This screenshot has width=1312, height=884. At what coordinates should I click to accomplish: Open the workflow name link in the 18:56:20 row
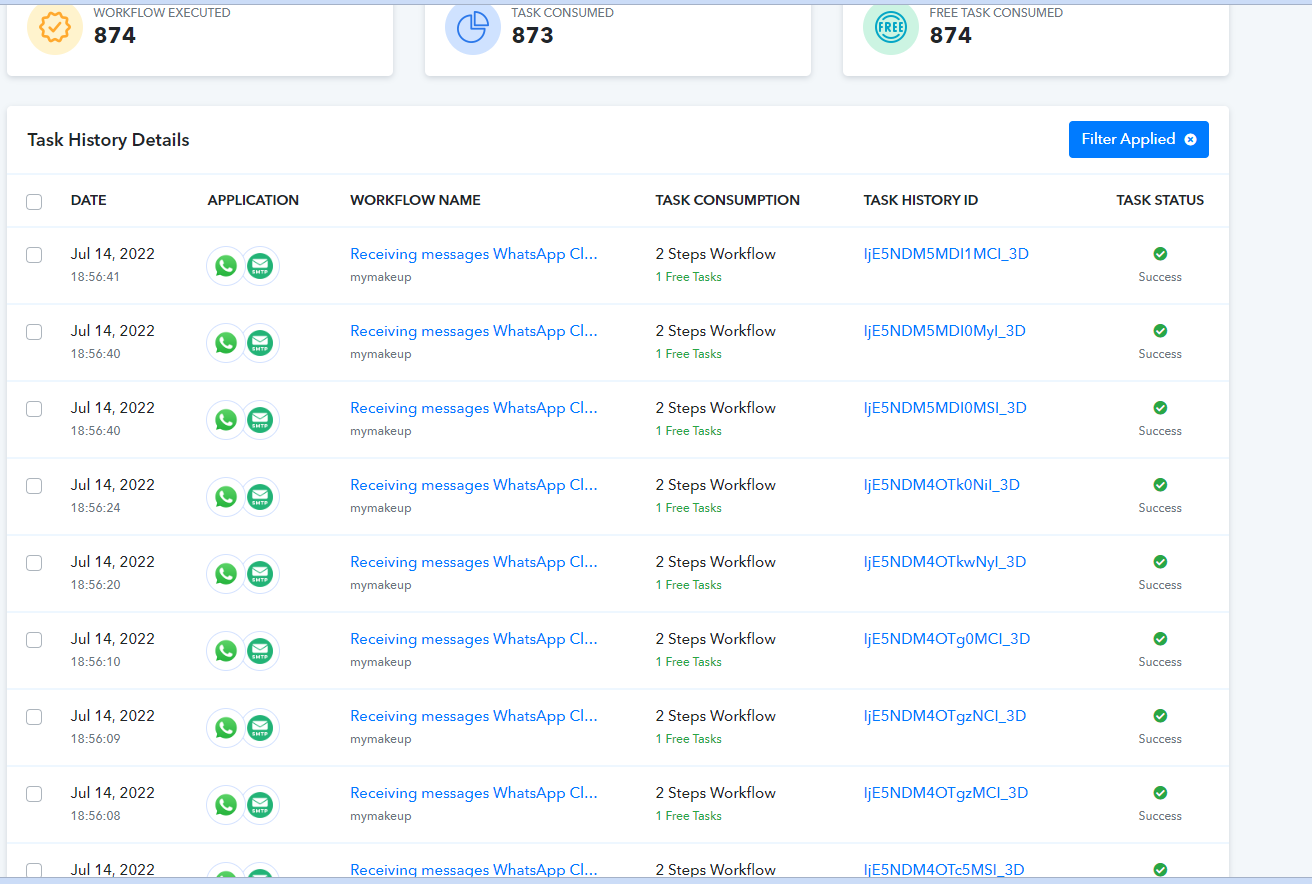pos(474,562)
